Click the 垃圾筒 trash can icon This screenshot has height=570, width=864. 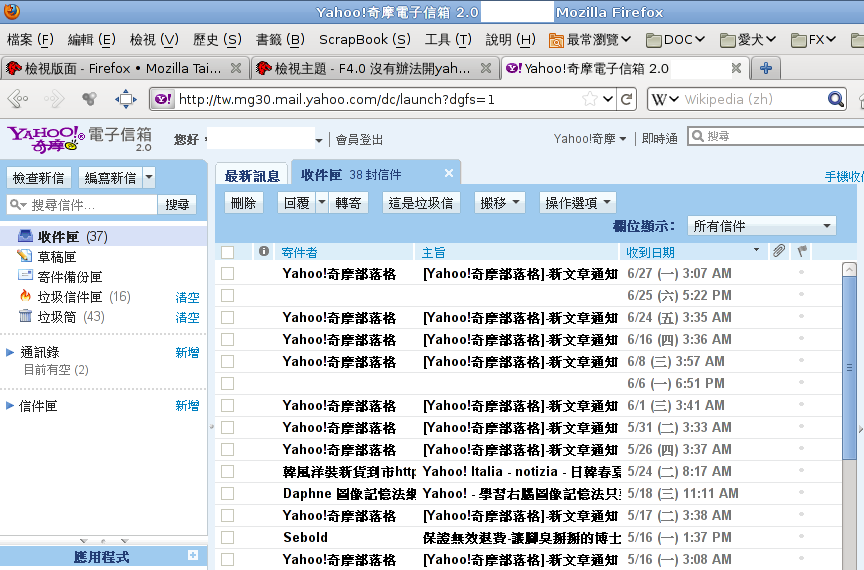click(25, 317)
